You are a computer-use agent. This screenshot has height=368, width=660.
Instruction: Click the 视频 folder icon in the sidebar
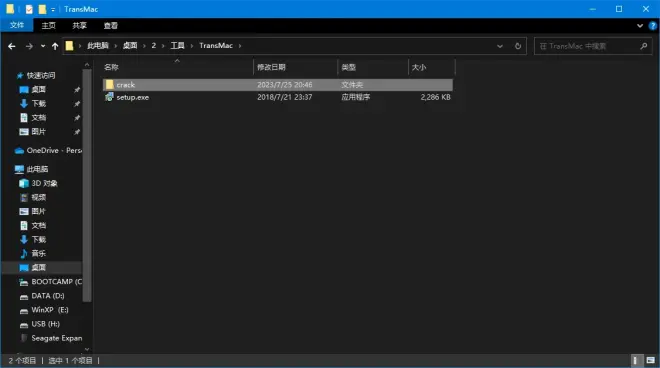click(24, 197)
